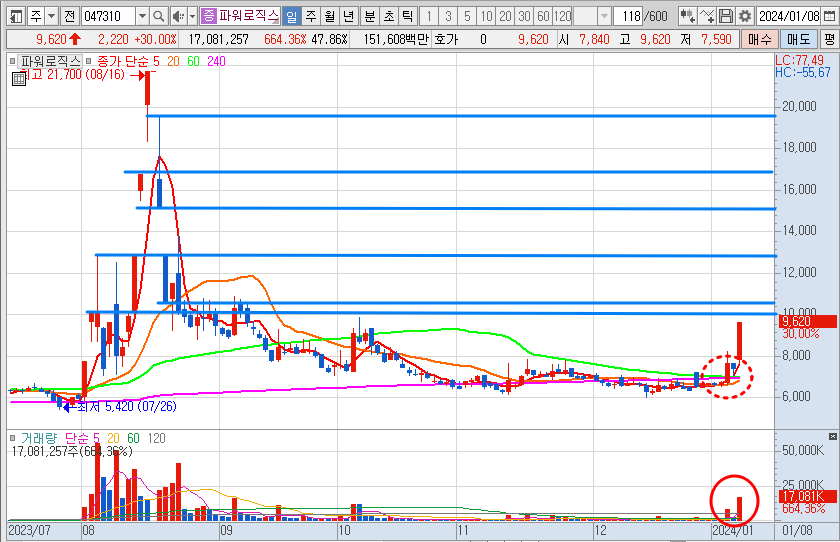This screenshot has height=542, width=840.
Task: Expand the custom interval dropdown arrow
Action: pyautogui.click(x=604, y=17)
